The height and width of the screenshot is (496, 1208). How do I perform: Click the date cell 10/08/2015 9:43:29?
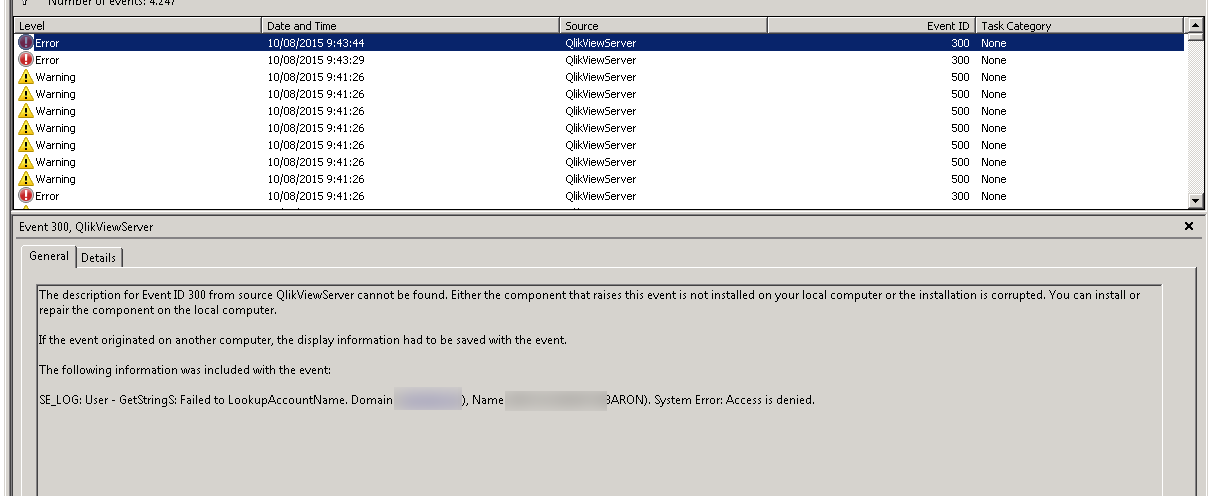315,60
